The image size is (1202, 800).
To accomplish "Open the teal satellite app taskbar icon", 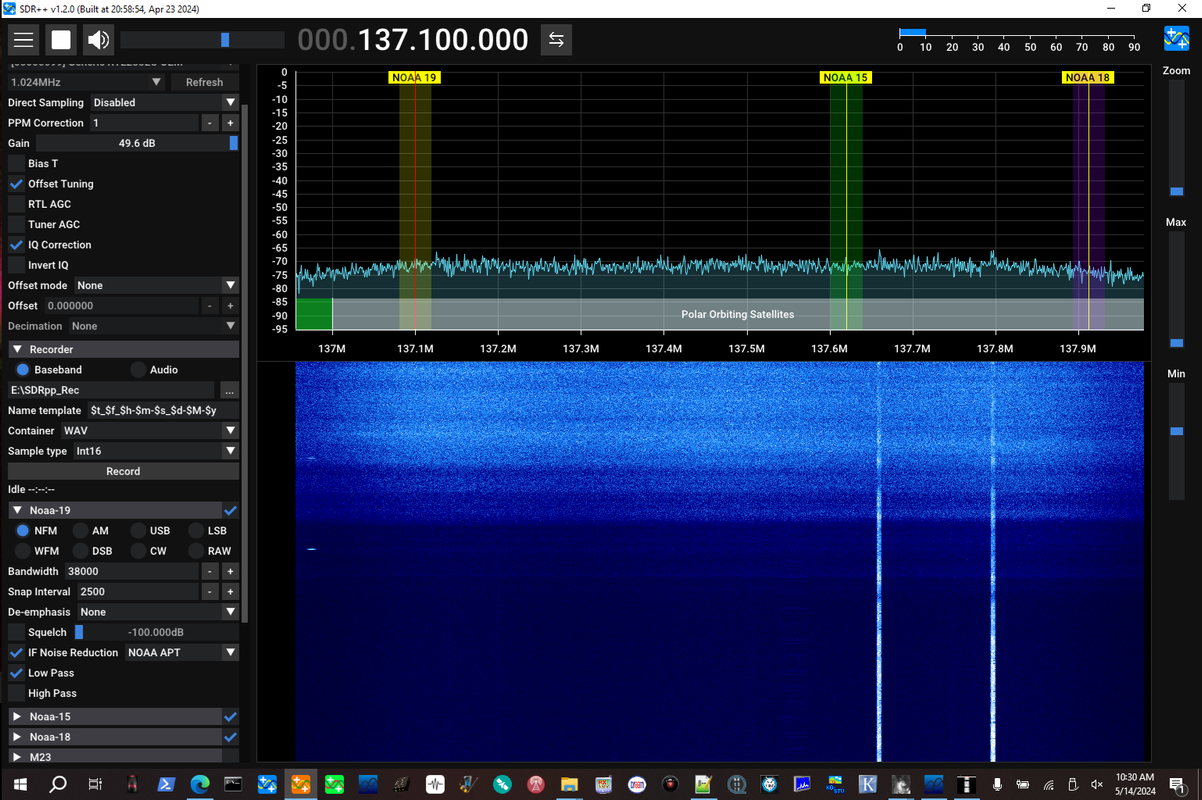I will pyautogui.click(x=502, y=785).
